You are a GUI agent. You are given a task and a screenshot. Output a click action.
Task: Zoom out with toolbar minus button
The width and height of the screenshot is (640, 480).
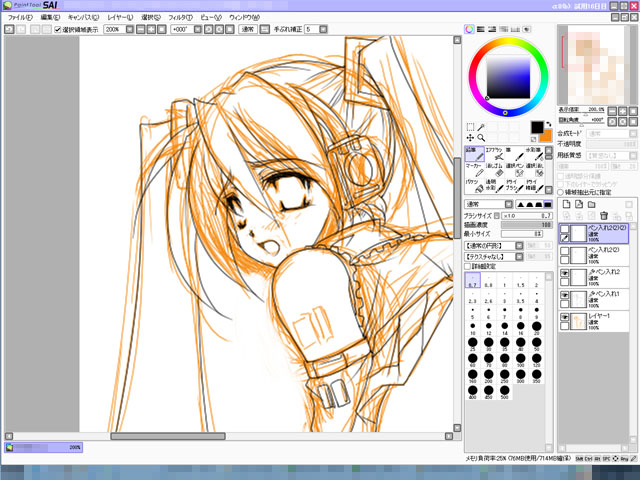point(141,29)
